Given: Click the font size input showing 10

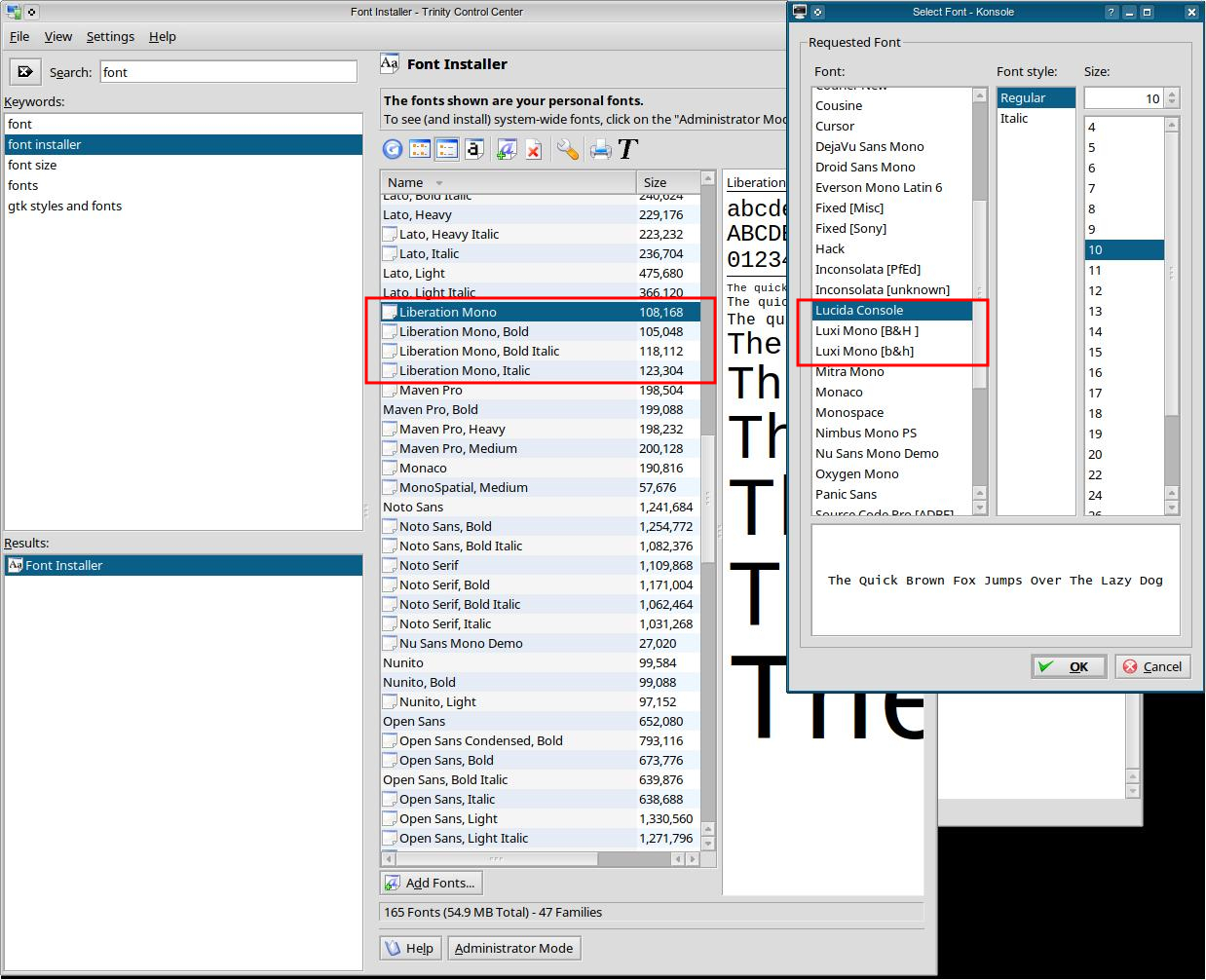Looking at the screenshot, I should (x=1124, y=98).
